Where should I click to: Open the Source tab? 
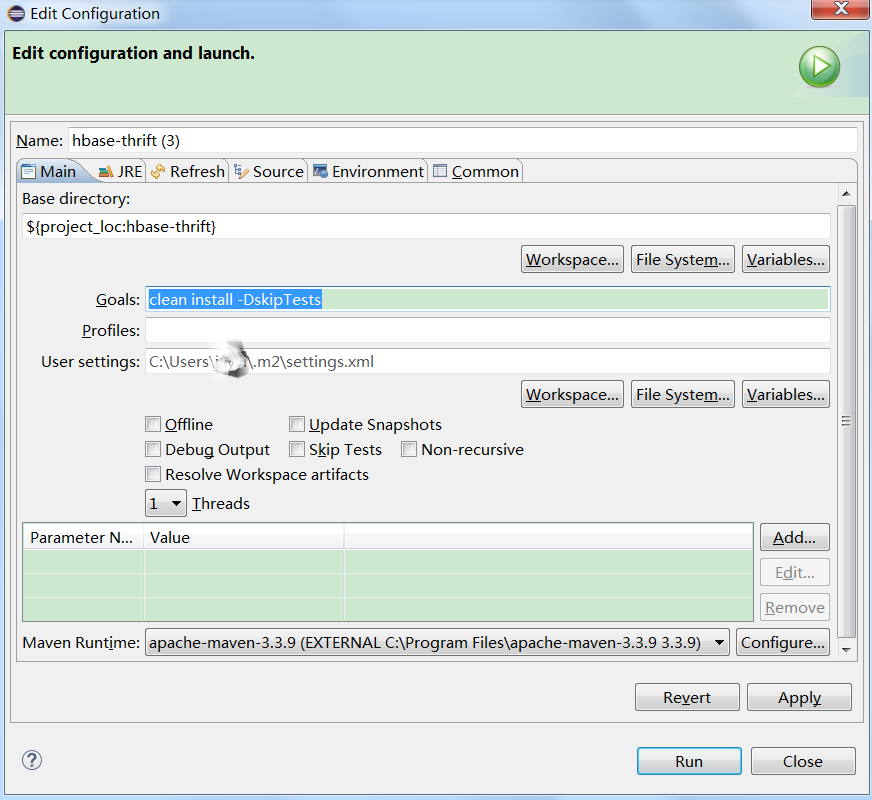(268, 171)
